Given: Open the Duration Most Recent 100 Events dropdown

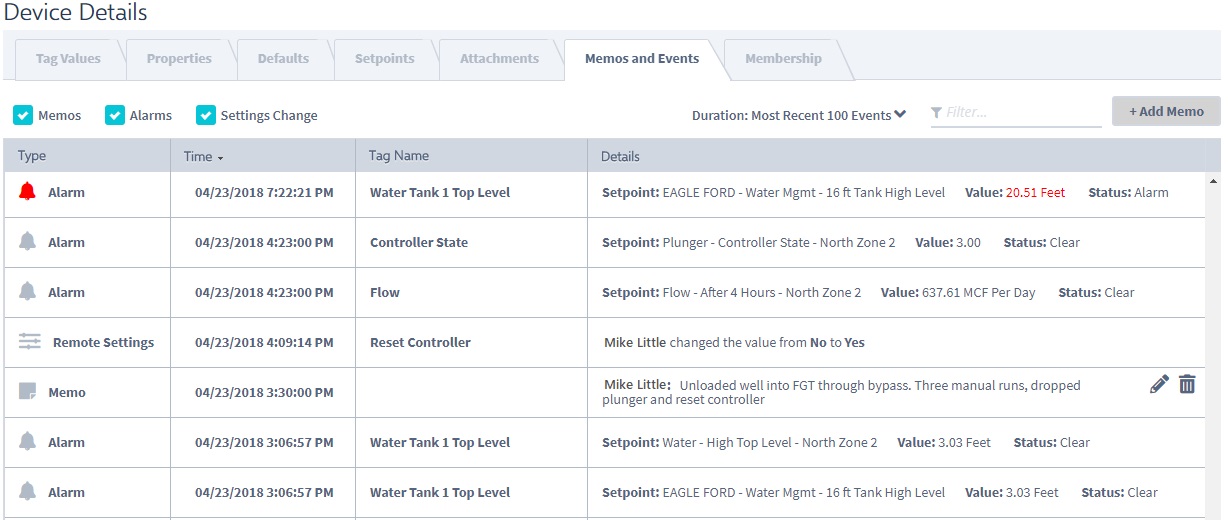Looking at the screenshot, I should click(799, 115).
